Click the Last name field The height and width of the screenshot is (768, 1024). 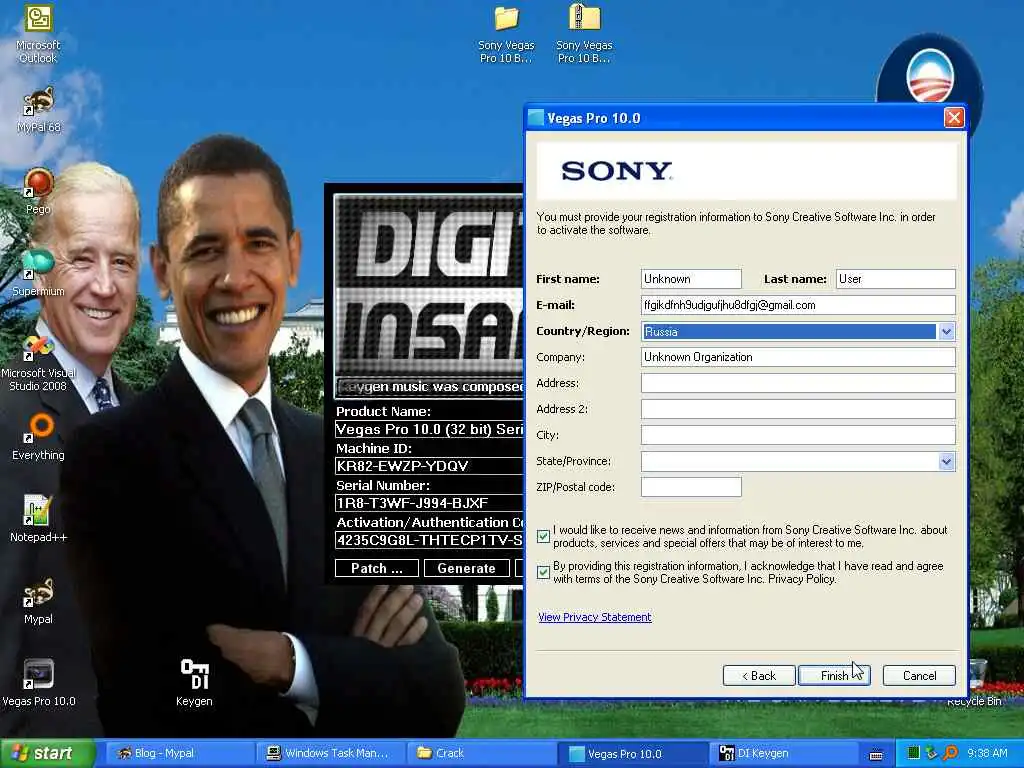tap(895, 279)
